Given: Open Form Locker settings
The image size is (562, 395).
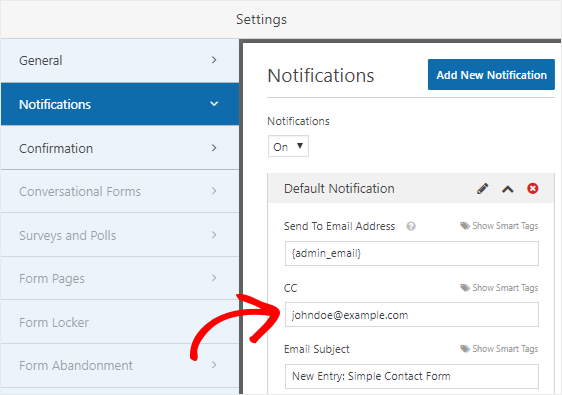Looking at the screenshot, I should (120, 322).
